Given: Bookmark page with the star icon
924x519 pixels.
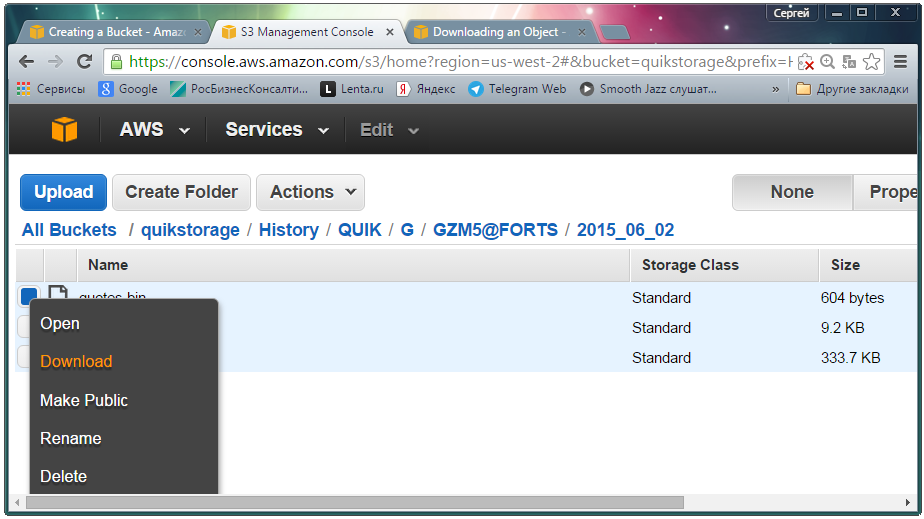Looking at the screenshot, I should coord(872,61).
